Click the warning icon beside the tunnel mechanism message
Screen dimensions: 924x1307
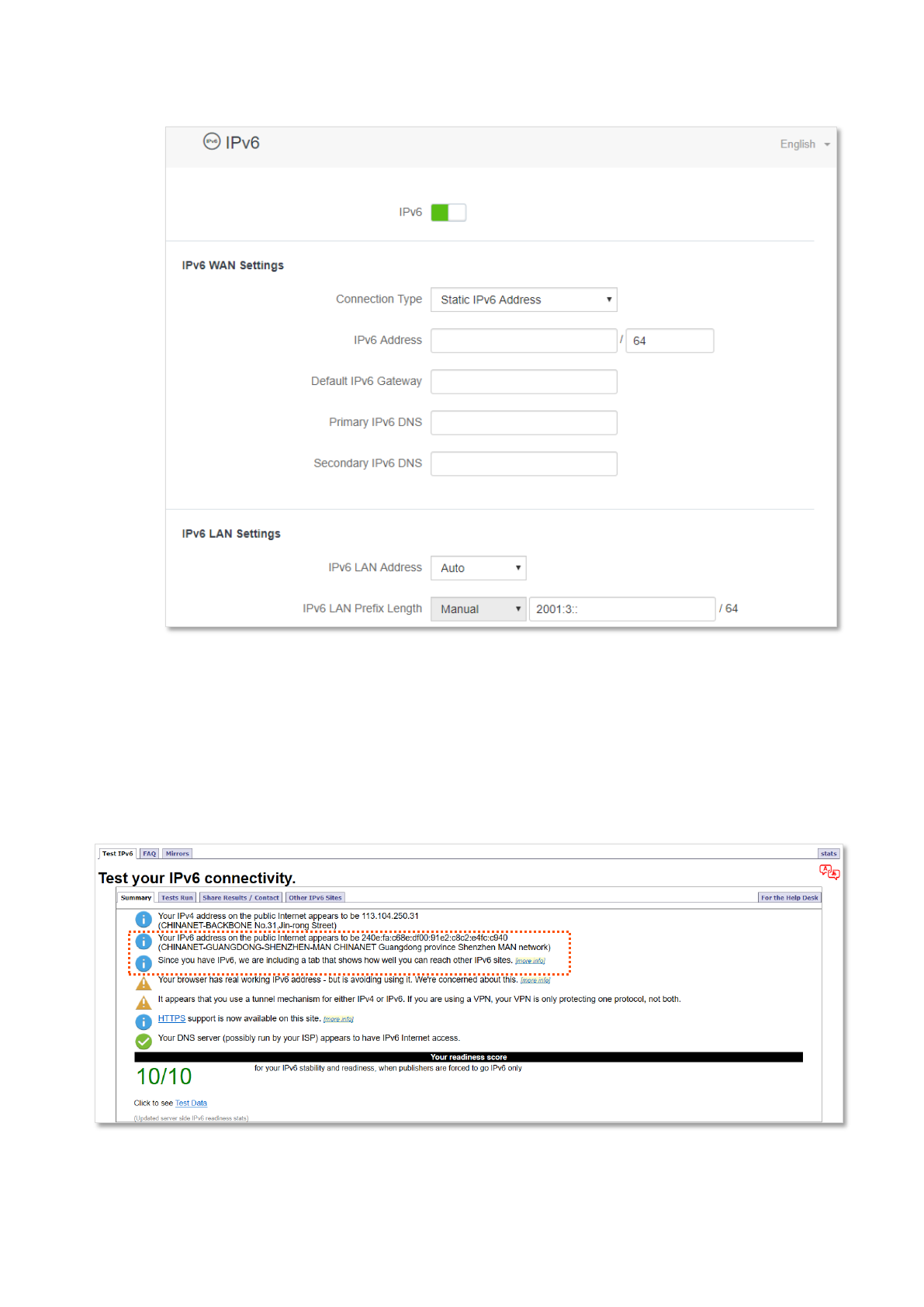coord(144,1002)
